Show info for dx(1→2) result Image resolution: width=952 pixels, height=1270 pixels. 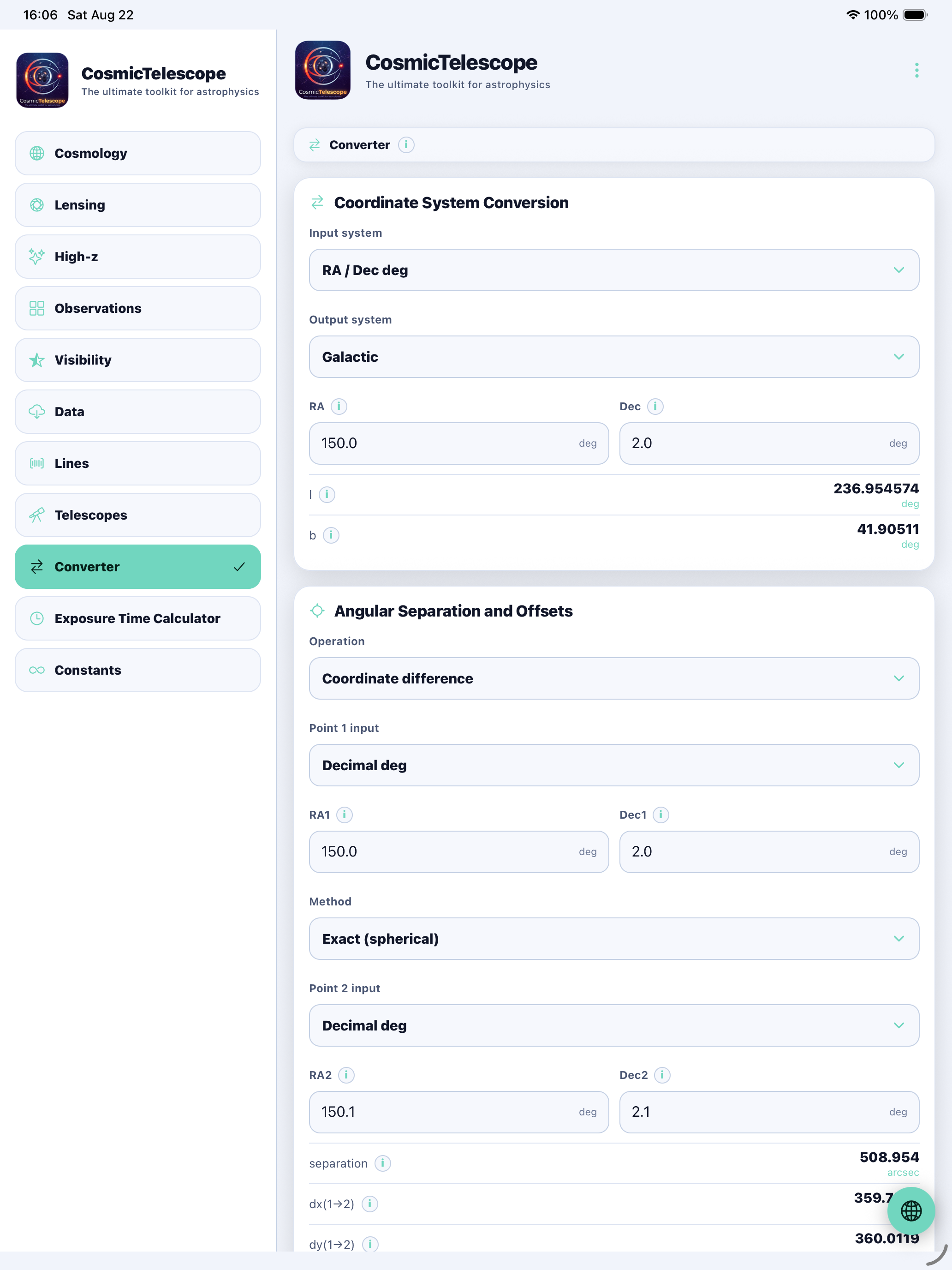[370, 1204]
